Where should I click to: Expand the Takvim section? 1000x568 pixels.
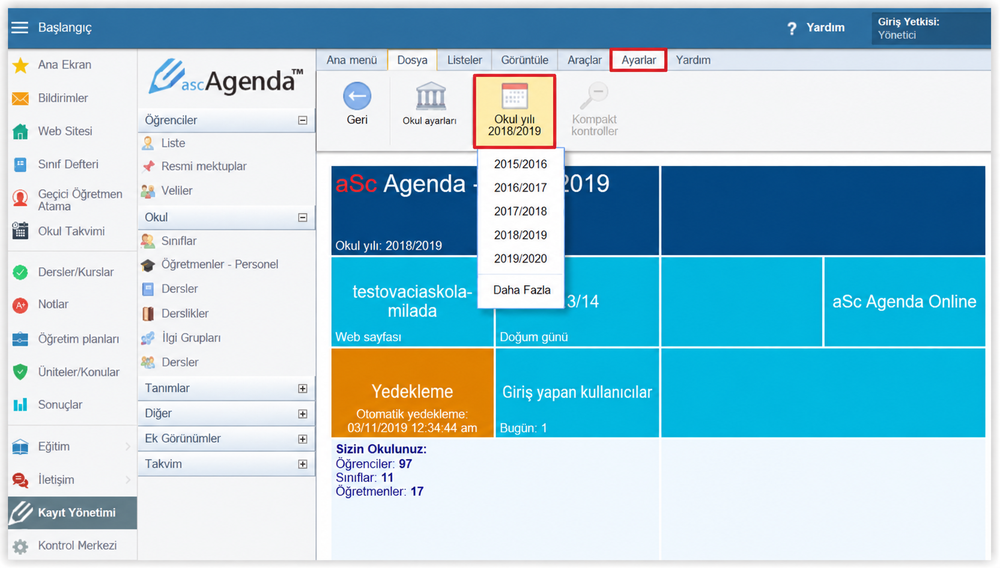(302, 464)
